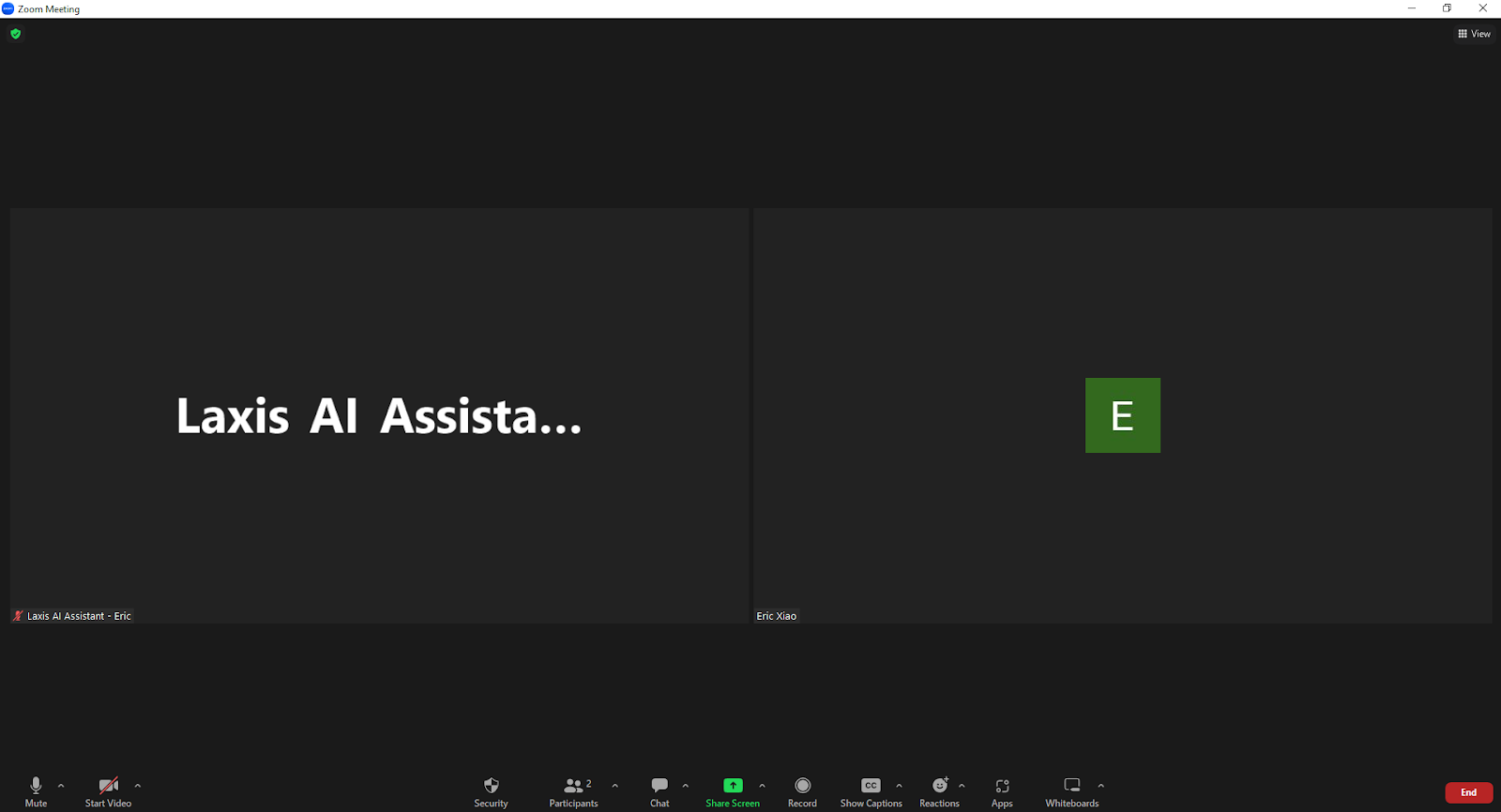Show Captions via the CC icon

click(x=871, y=791)
